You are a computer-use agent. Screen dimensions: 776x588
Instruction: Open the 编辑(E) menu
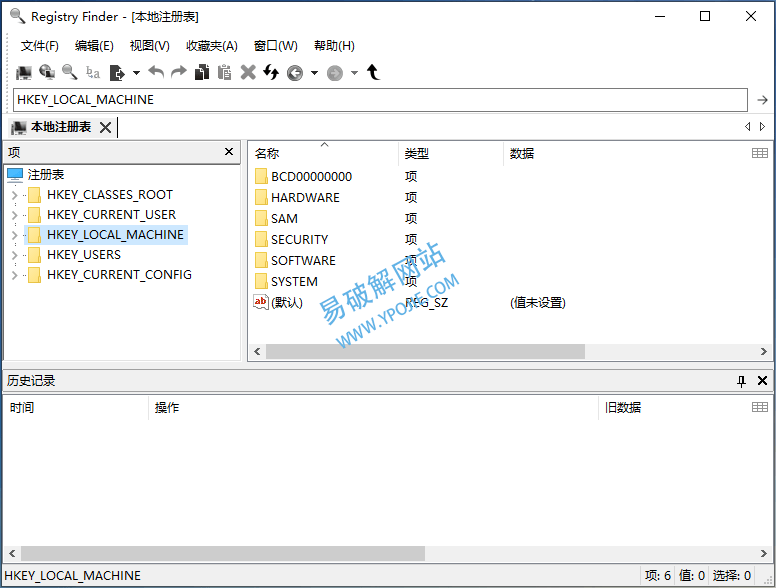click(94, 46)
